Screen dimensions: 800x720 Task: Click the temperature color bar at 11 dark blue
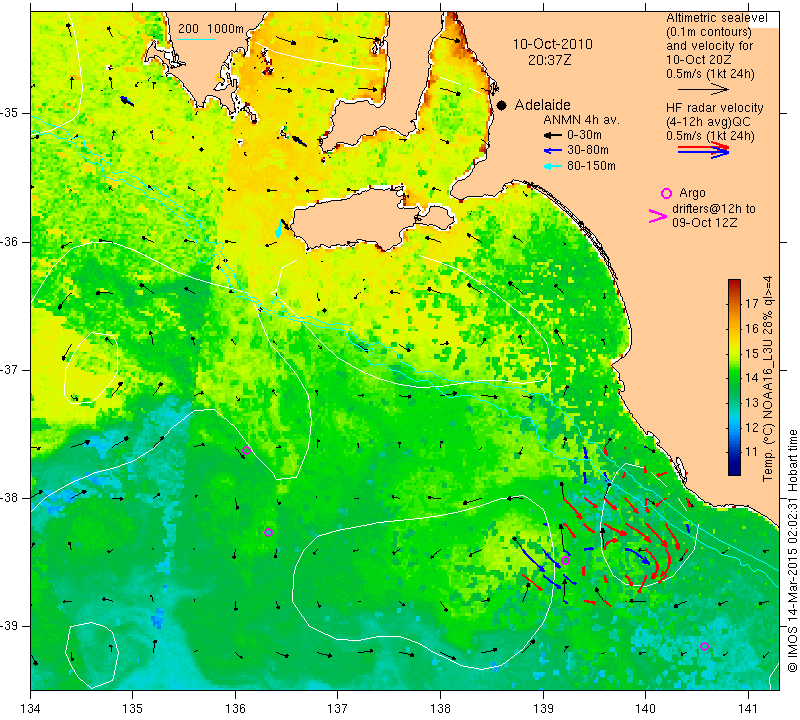tap(734, 452)
